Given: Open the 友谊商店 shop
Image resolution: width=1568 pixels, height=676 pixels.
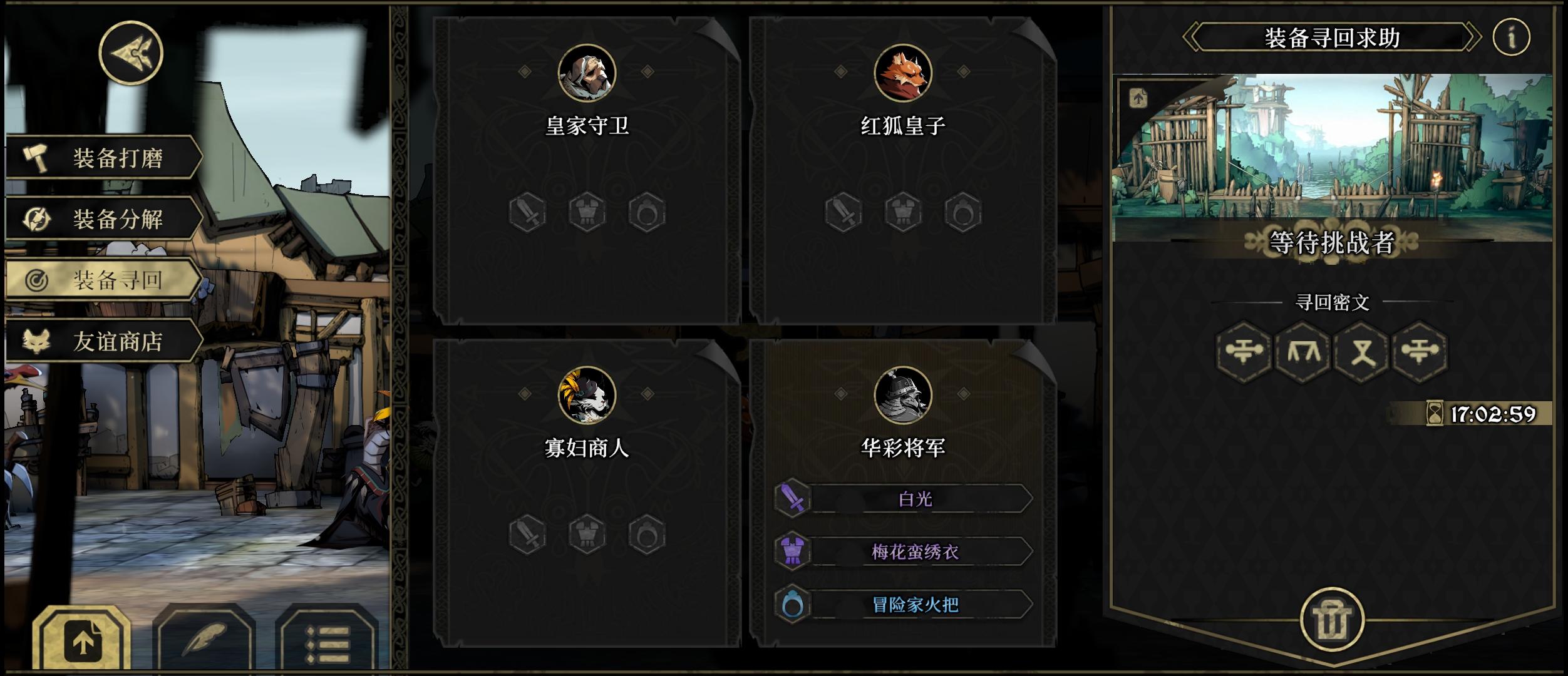Looking at the screenshot, I should (104, 341).
